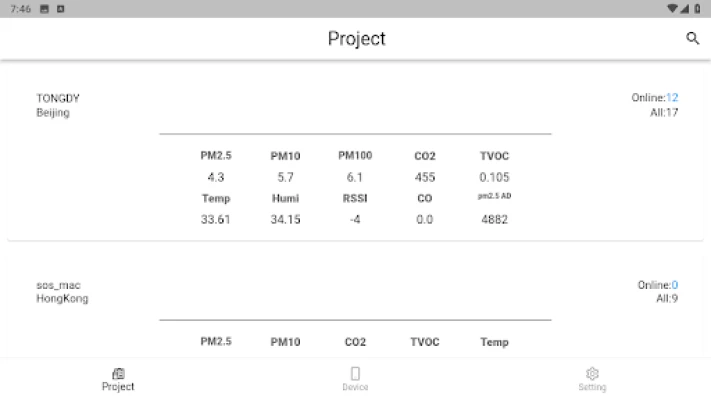711x400 pixels.
Task: Open the TONGDY project name
Action: 58,98
